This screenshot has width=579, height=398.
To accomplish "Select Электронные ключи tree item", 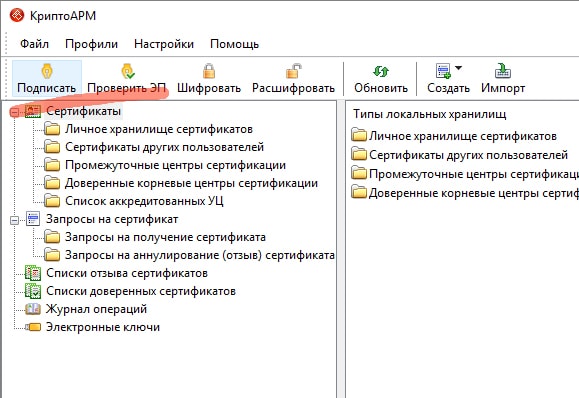I will [x=103, y=327].
